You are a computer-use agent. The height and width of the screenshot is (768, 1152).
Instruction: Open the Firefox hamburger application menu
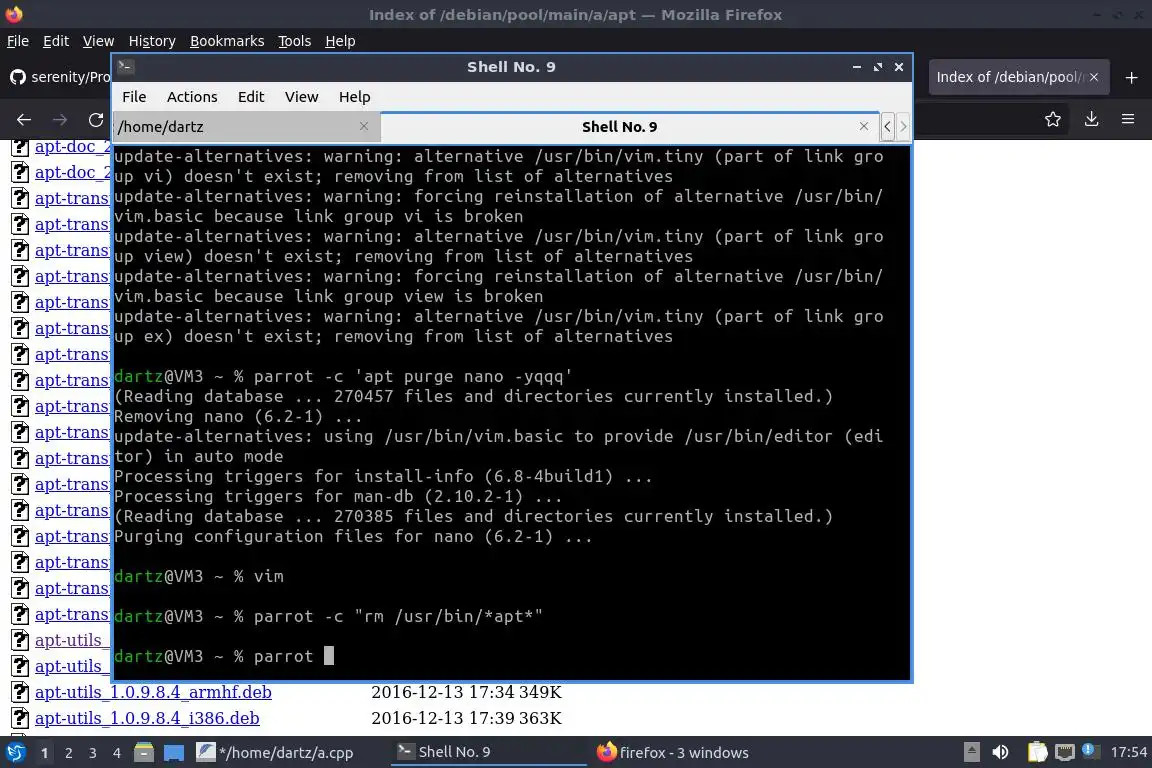pos(1128,119)
